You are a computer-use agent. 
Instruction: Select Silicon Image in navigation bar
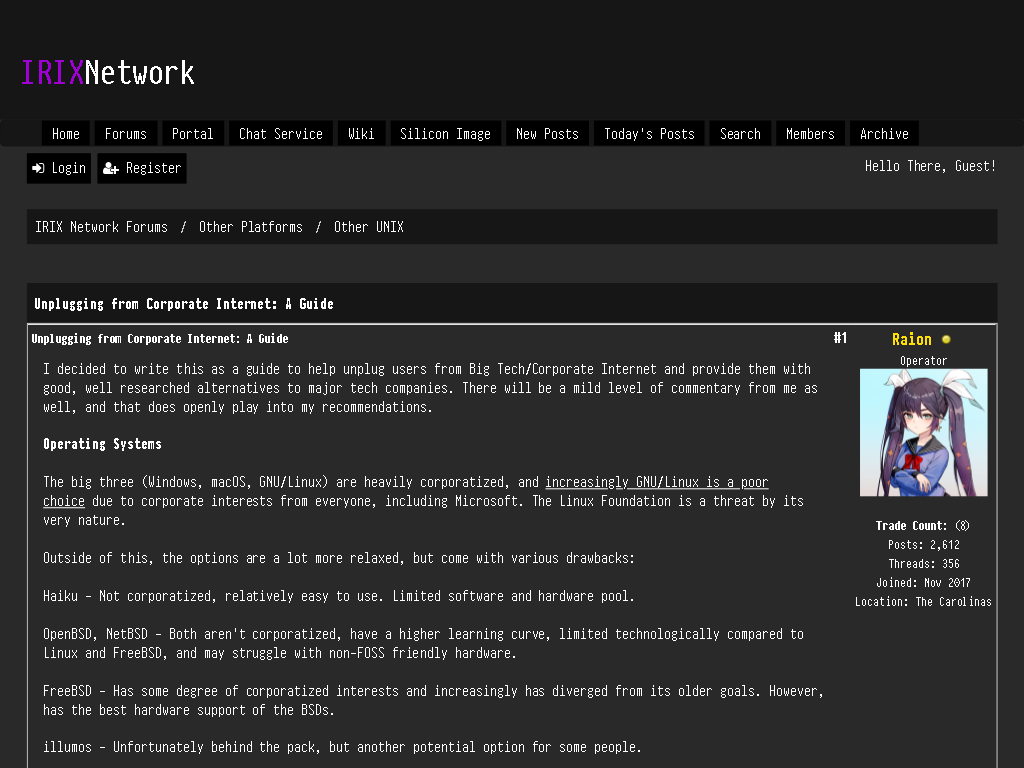pos(445,134)
